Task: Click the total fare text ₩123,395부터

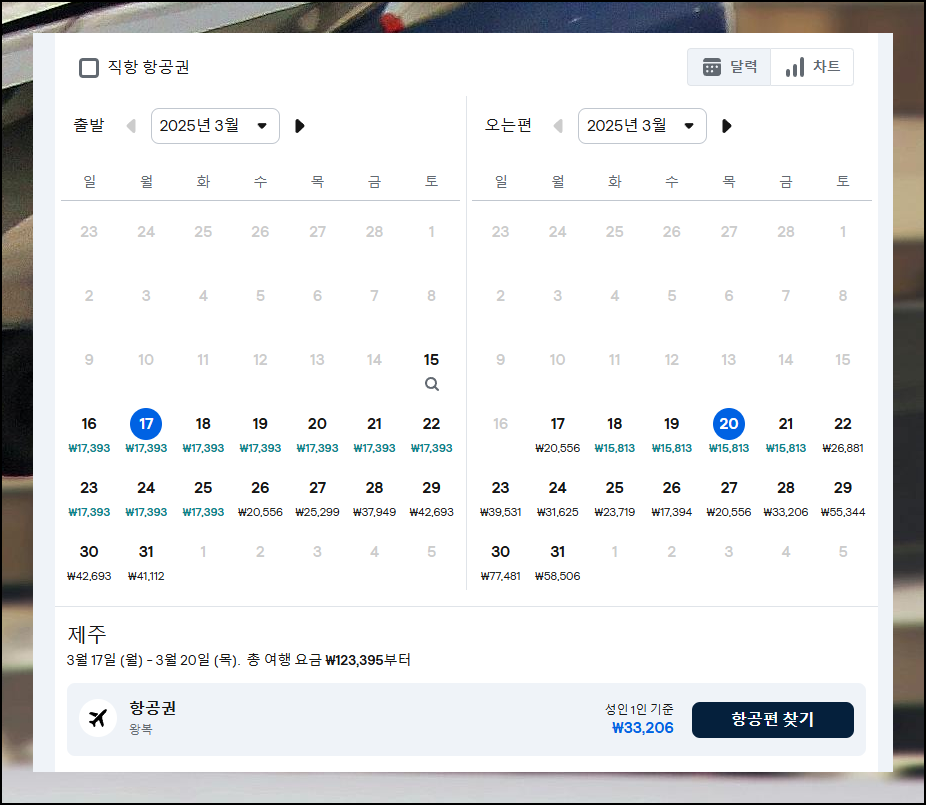Action: 368,660
